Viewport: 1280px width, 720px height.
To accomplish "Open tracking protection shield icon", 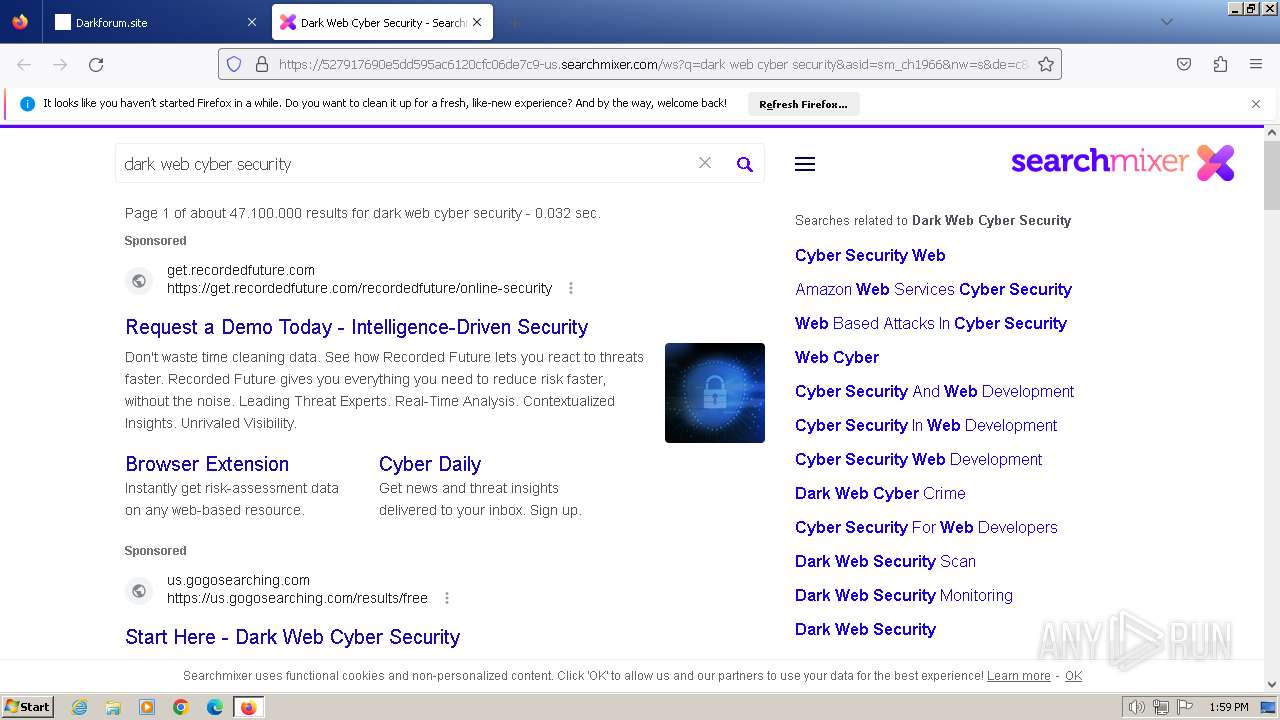I will pos(234,64).
